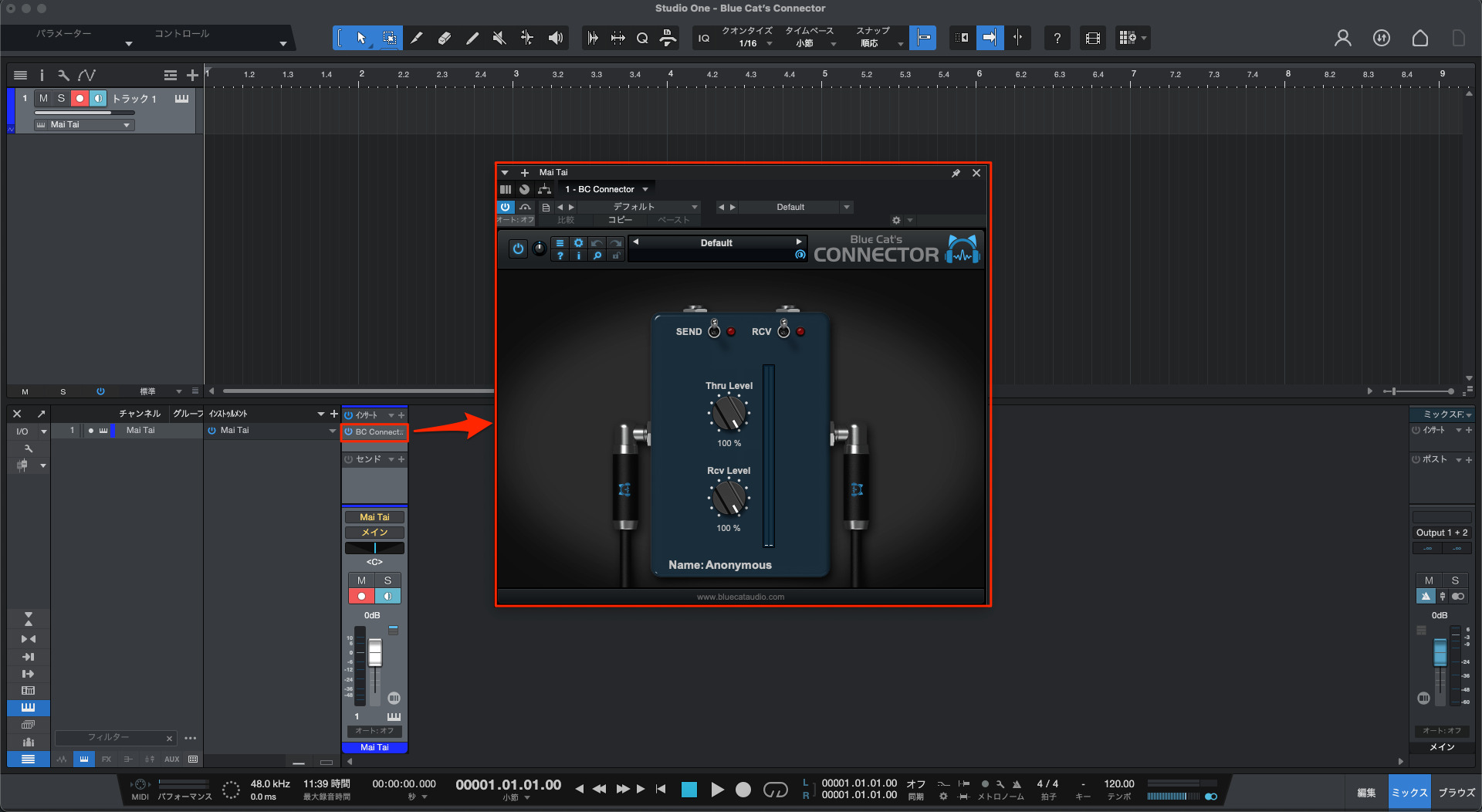Click the AUX filter in mixer

coord(171,760)
